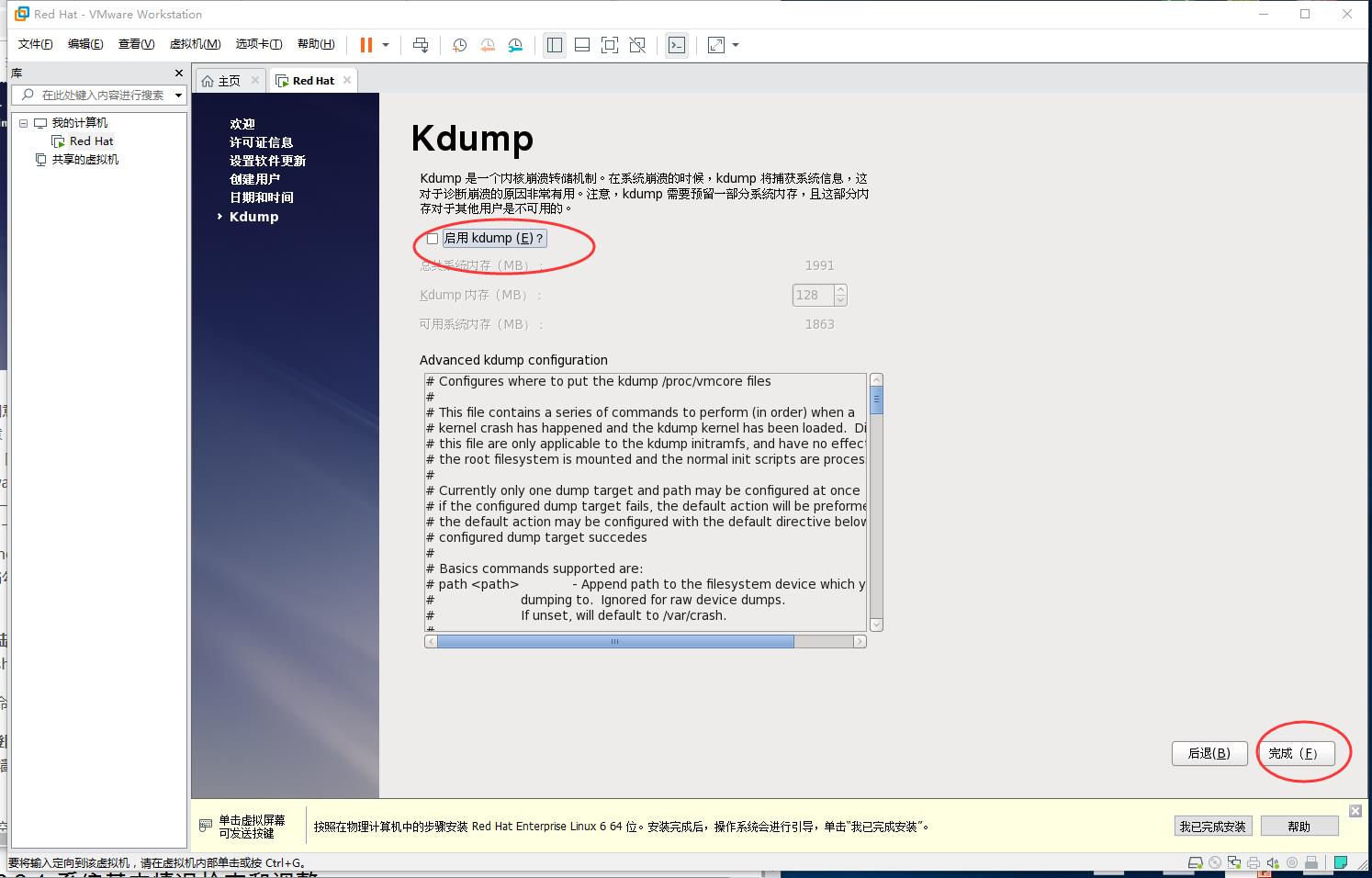Close the 主页 tab
This screenshot has height=878, width=1372.
tap(255, 80)
